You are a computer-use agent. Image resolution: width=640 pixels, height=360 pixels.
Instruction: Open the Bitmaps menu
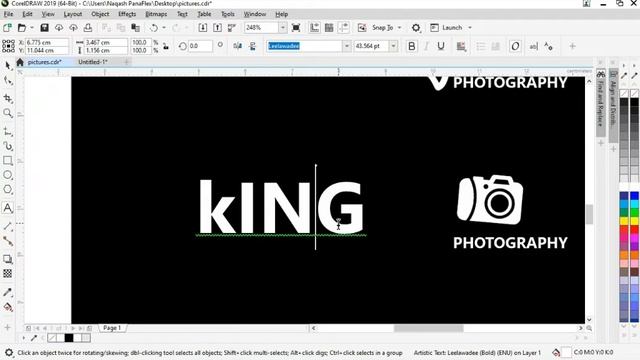coord(156,14)
